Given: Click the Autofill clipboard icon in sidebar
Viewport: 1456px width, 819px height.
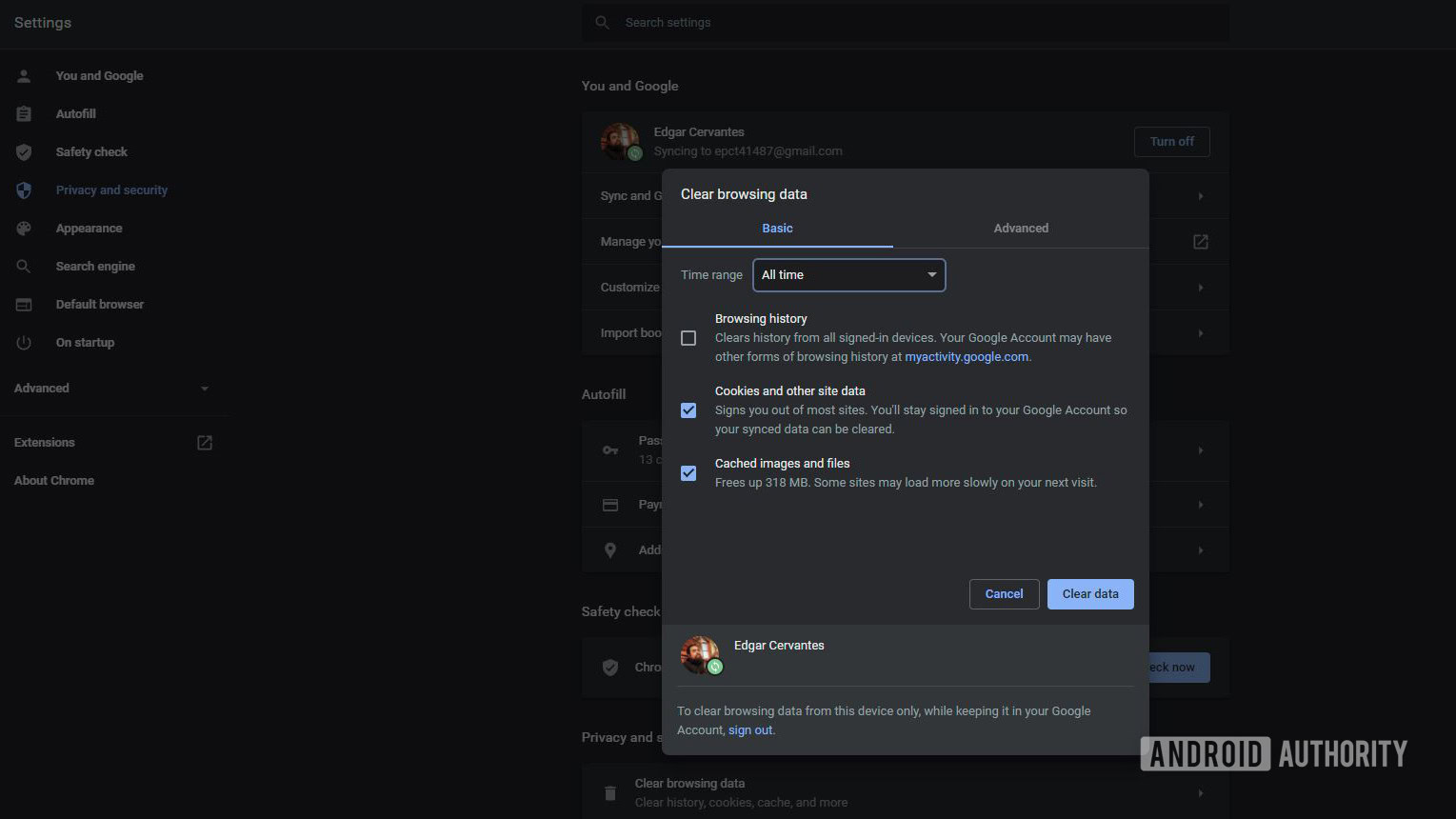Looking at the screenshot, I should tap(24, 114).
